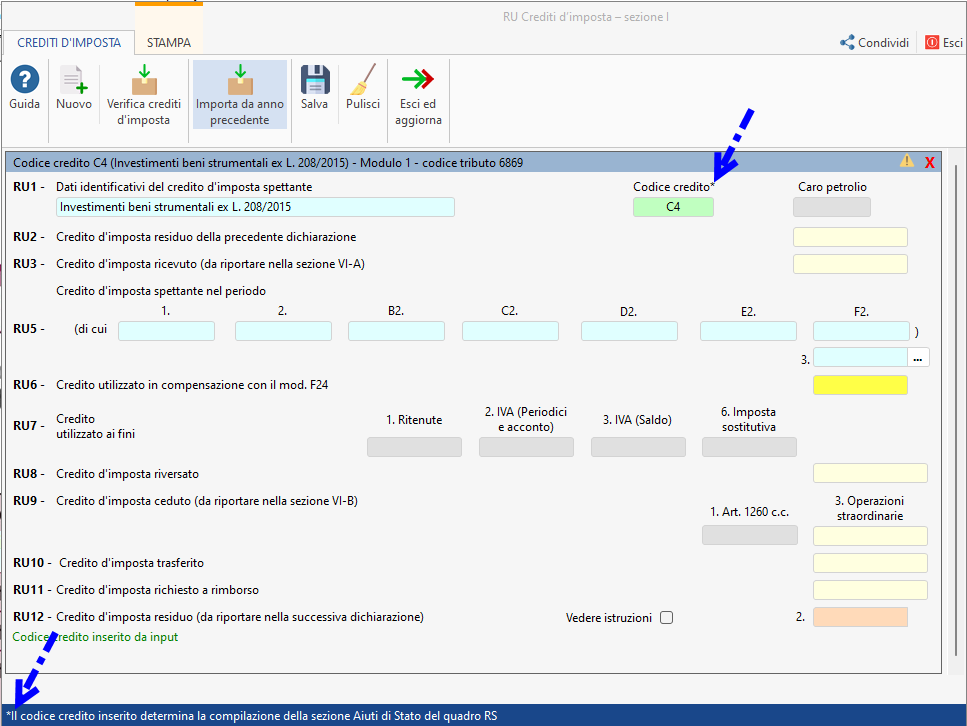Image resolution: width=967 pixels, height=726 pixels.
Task: Click the yellow warning triangle icon
Action: pos(906,161)
